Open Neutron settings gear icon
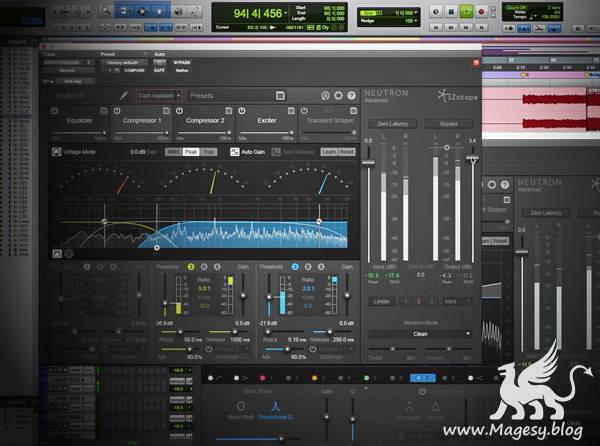Image resolution: width=600 pixels, height=446 pixels. pyautogui.click(x=339, y=96)
